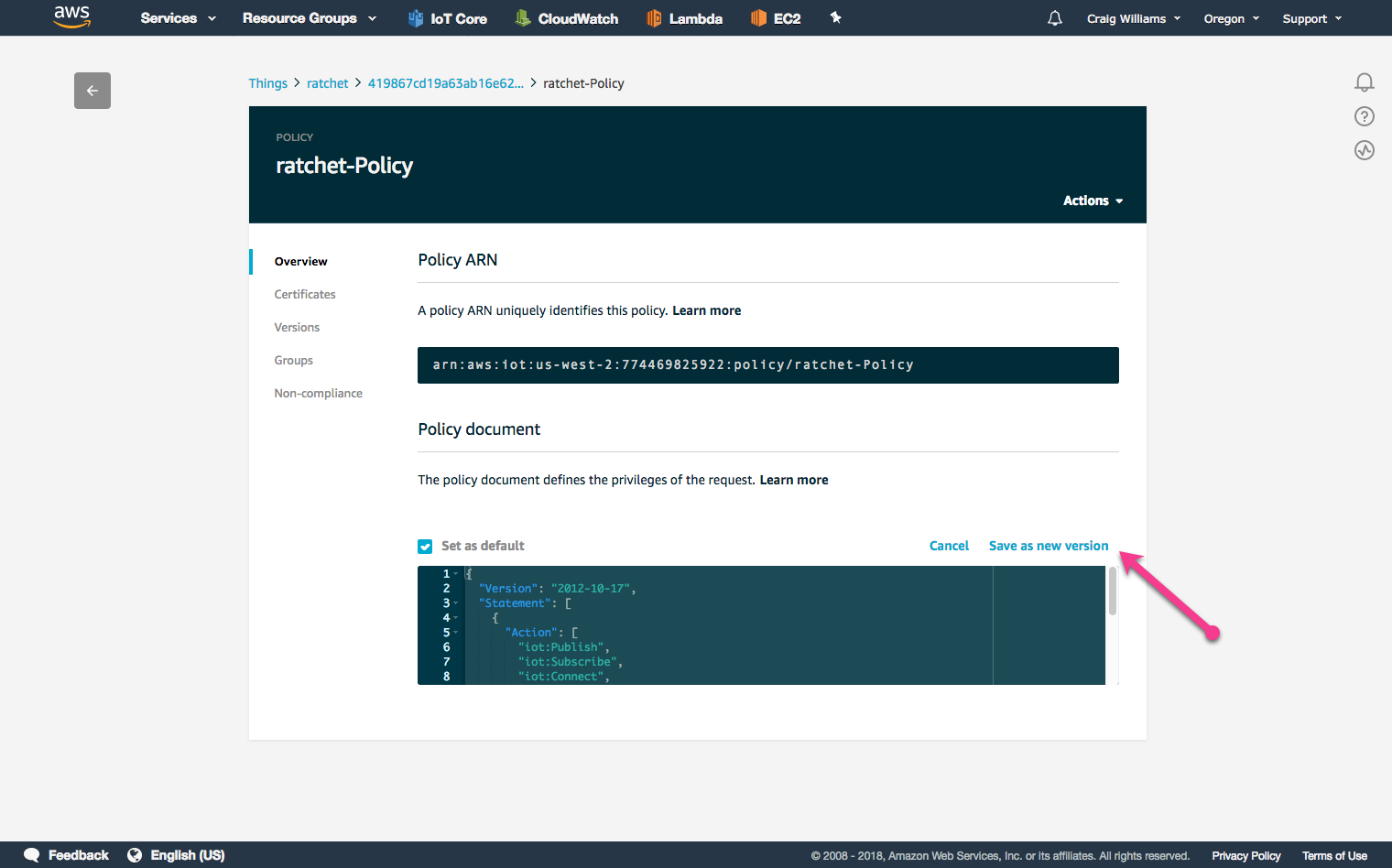Open the 419867cd19a63ab16e62 certificate breadcrumb

(445, 83)
